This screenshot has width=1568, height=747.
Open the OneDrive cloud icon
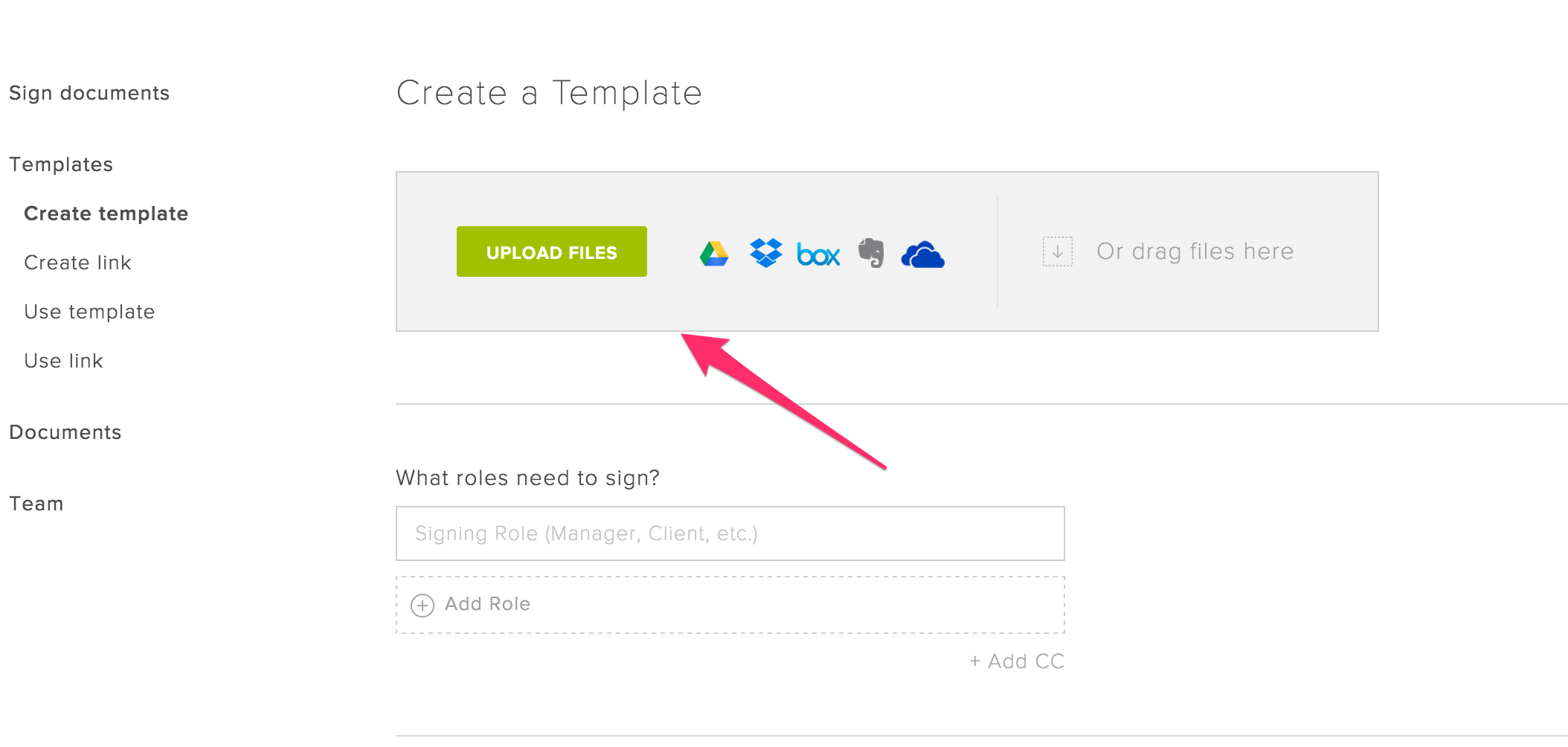[x=922, y=254]
